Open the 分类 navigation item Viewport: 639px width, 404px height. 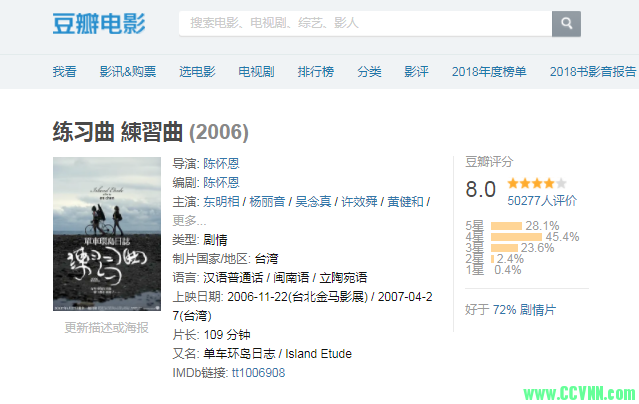click(x=369, y=72)
